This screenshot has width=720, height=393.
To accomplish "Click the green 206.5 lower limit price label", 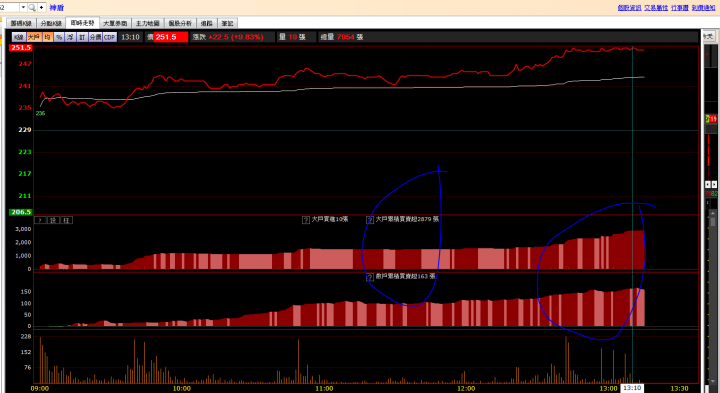I will pos(21,212).
